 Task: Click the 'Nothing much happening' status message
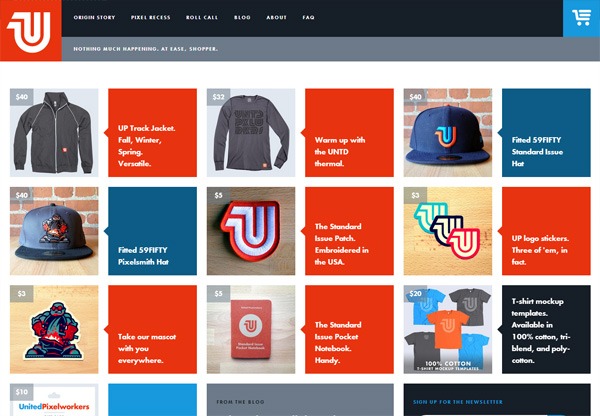145,49
